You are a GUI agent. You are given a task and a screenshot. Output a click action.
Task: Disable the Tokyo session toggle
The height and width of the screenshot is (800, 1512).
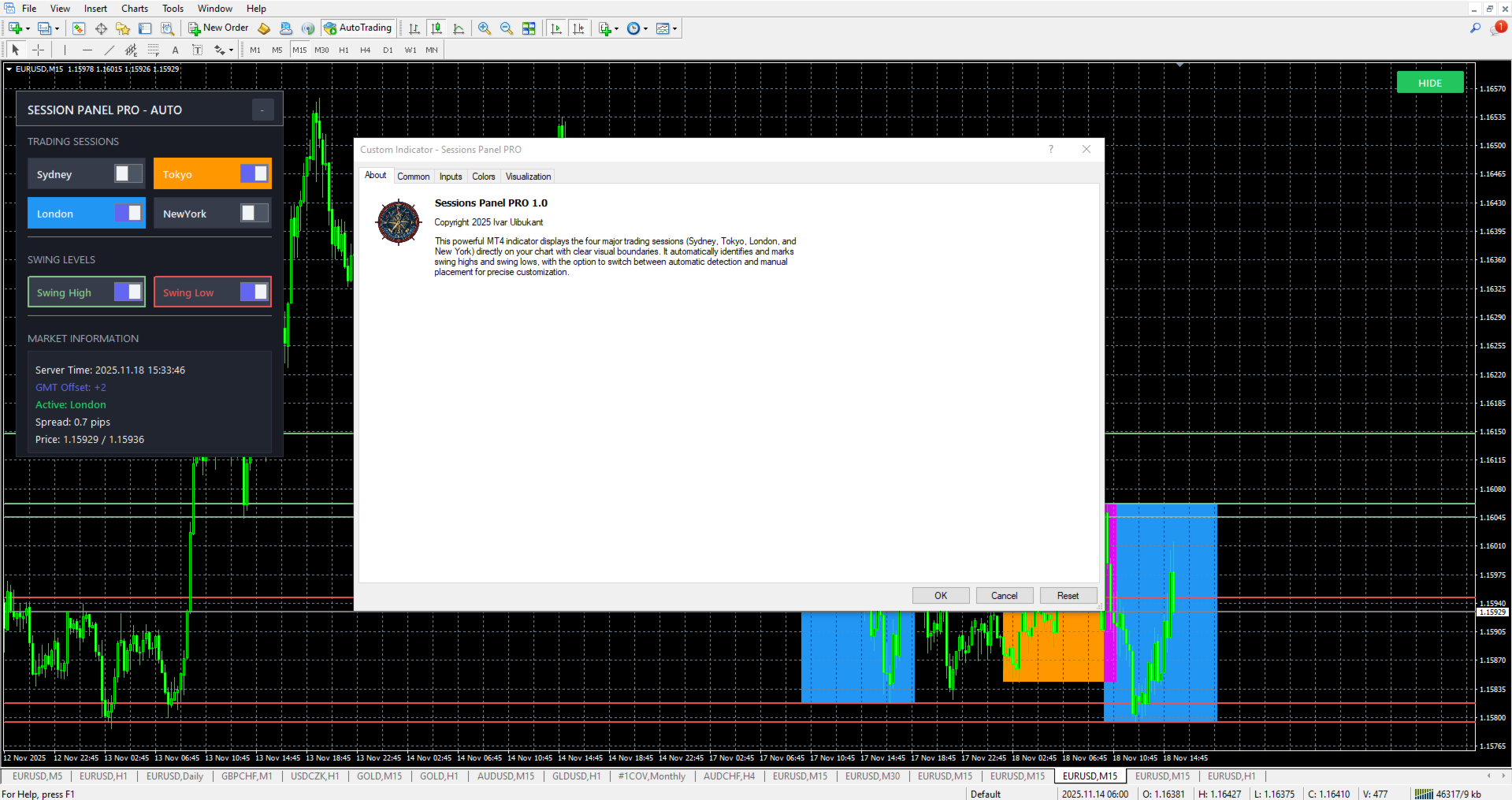coord(254,173)
